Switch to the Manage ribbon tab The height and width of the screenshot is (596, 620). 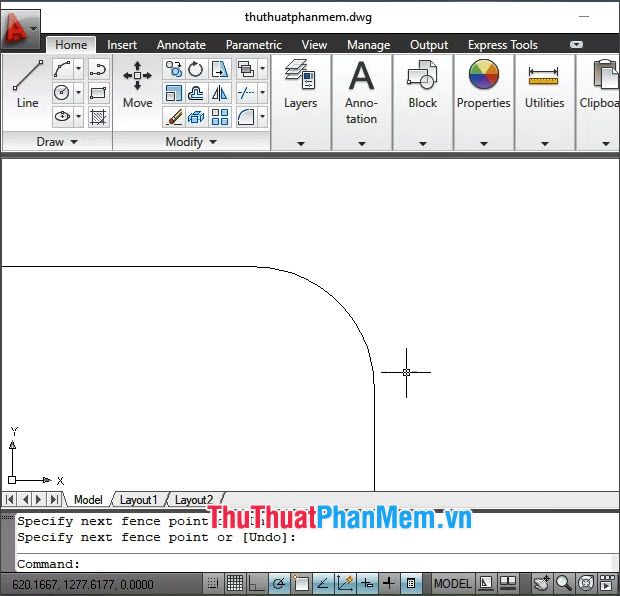click(x=369, y=45)
